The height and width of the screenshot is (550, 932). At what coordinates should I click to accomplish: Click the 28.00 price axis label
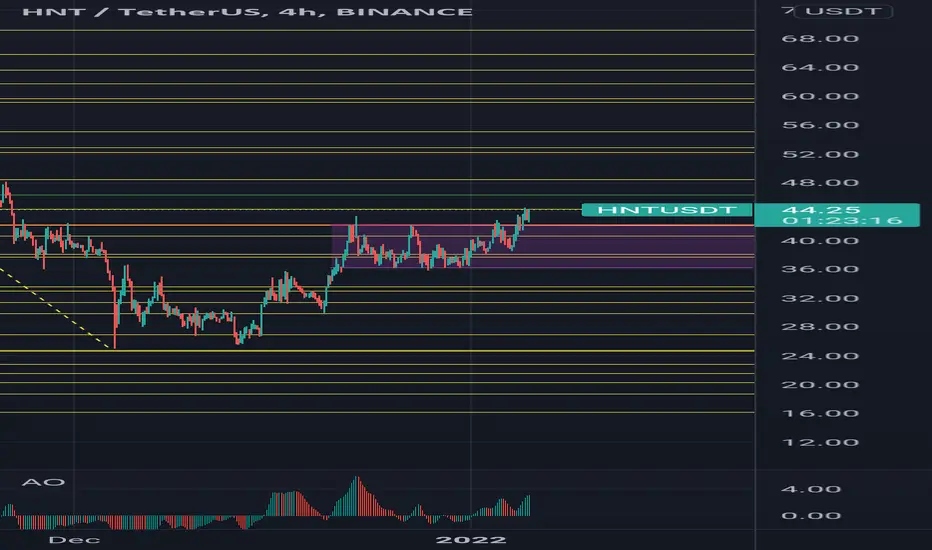tap(820, 327)
